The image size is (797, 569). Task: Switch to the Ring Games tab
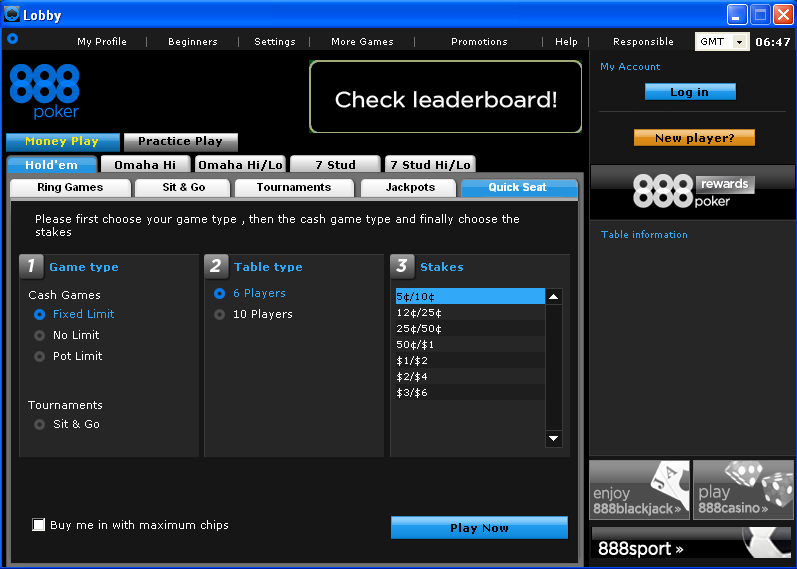pos(70,188)
